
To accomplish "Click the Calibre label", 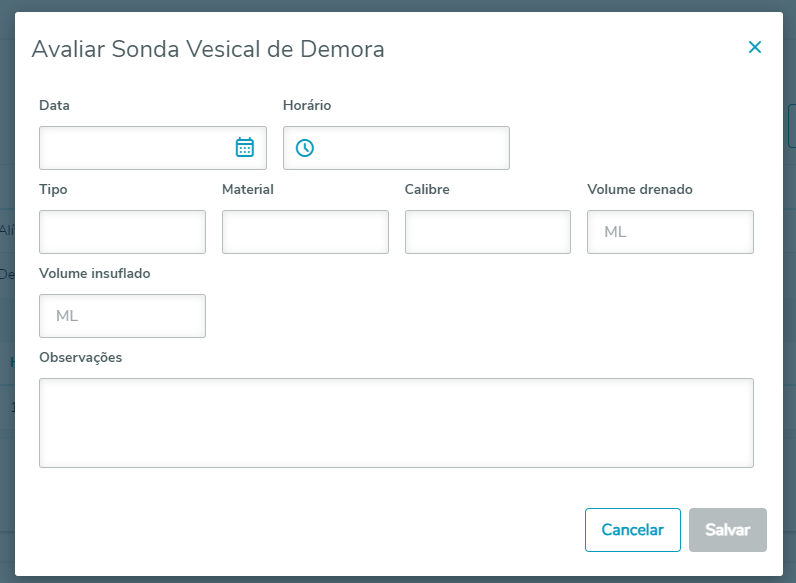I will click(427, 189).
